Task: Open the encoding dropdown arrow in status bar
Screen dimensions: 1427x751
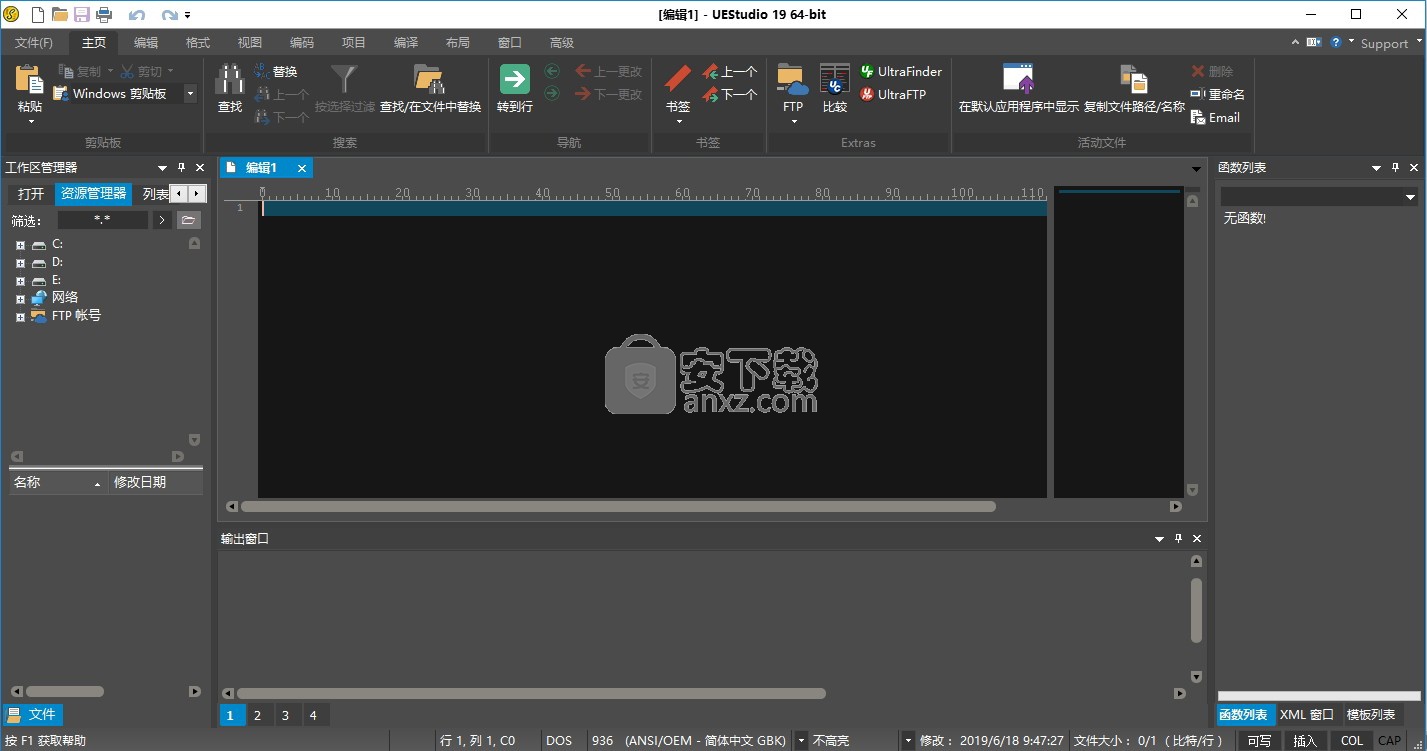Action: (x=801, y=741)
